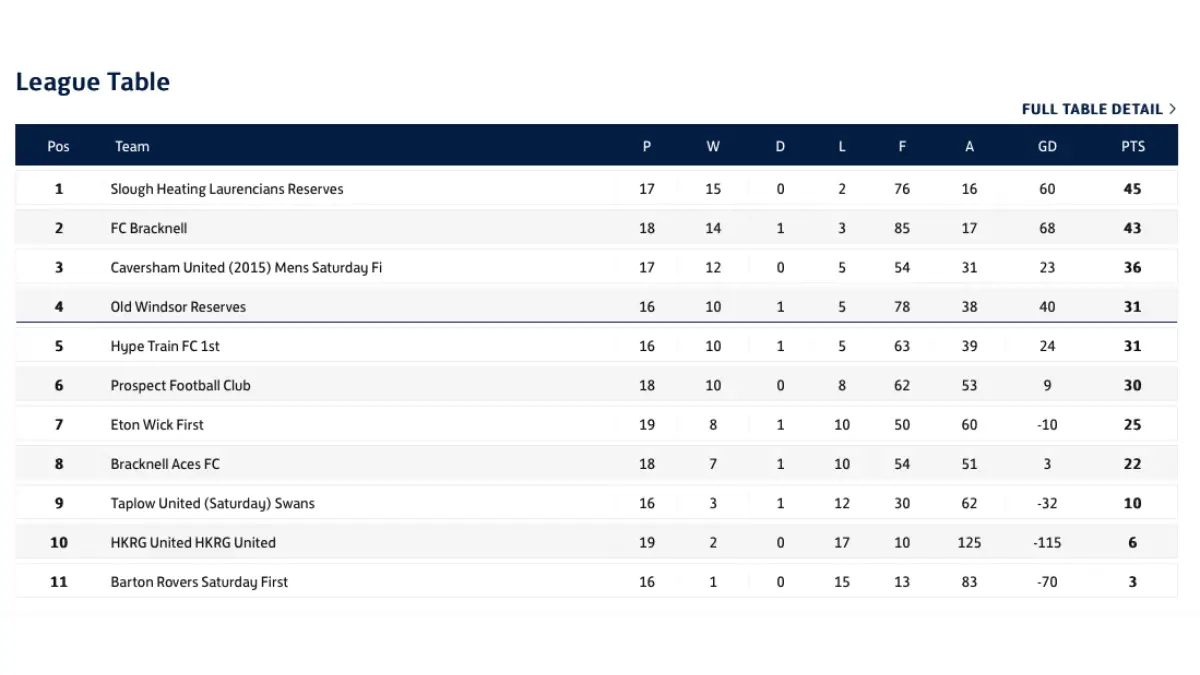Viewport: 1200px width, 675px height.
Task: Sort table by the P column header
Action: coord(647,146)
